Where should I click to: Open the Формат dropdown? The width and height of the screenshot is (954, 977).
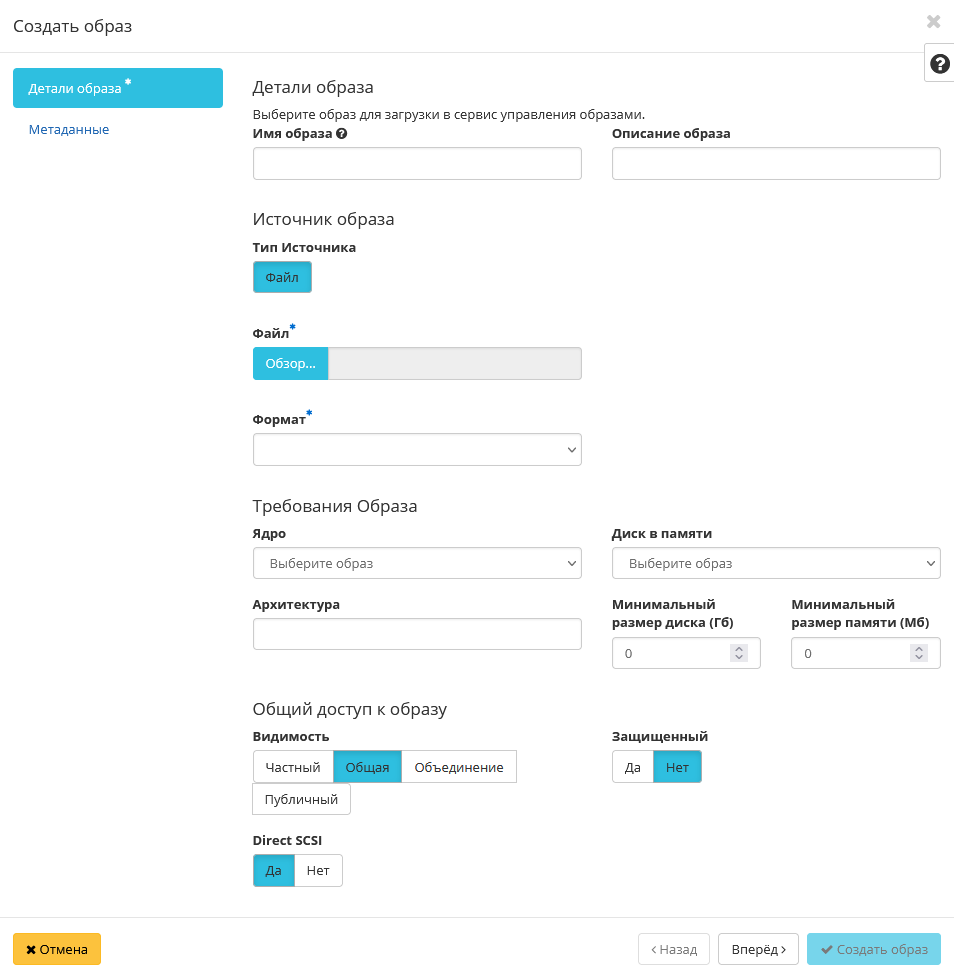[x=417, y=450]
